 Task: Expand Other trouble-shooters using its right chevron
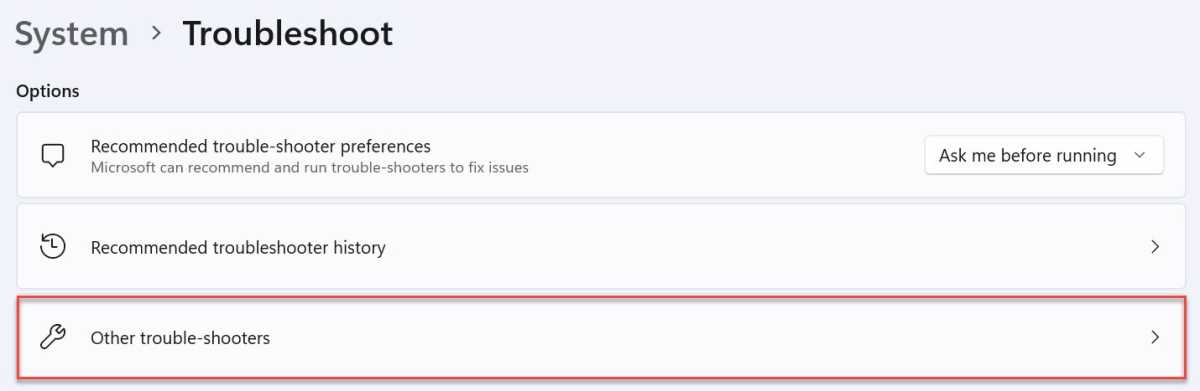tap(1155, 337)
